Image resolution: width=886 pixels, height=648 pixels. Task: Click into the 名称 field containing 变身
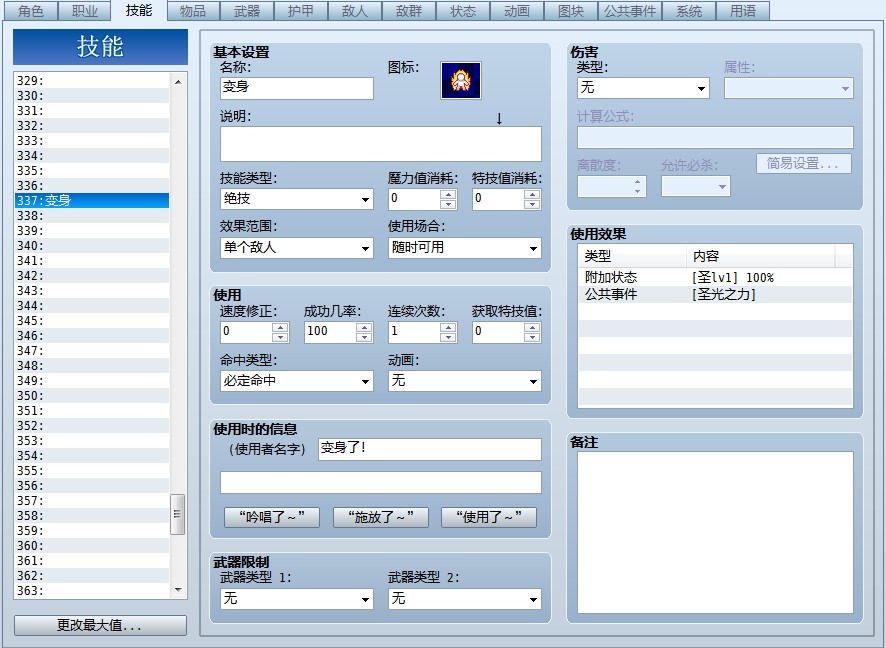297,88
